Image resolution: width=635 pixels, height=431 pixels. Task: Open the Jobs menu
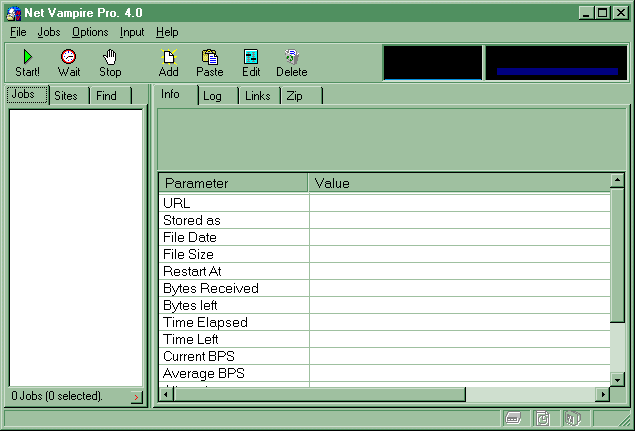coord(49,32)
